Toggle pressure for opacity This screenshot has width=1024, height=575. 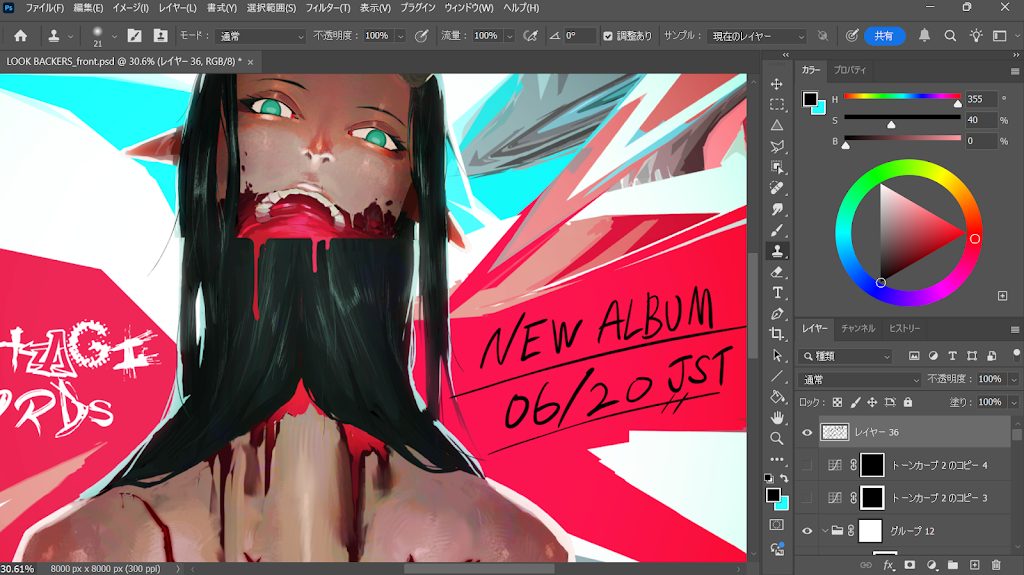422,36
